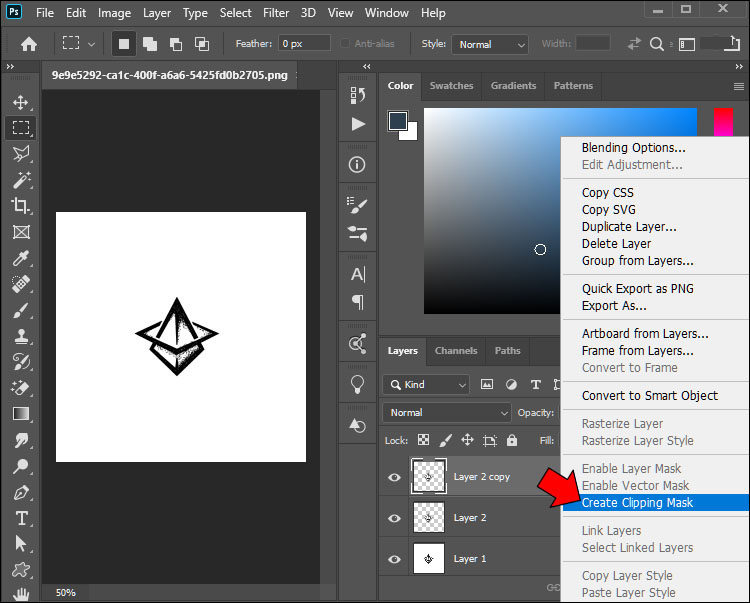
Task: Select the Dodge tool
Action: [21, 466]
